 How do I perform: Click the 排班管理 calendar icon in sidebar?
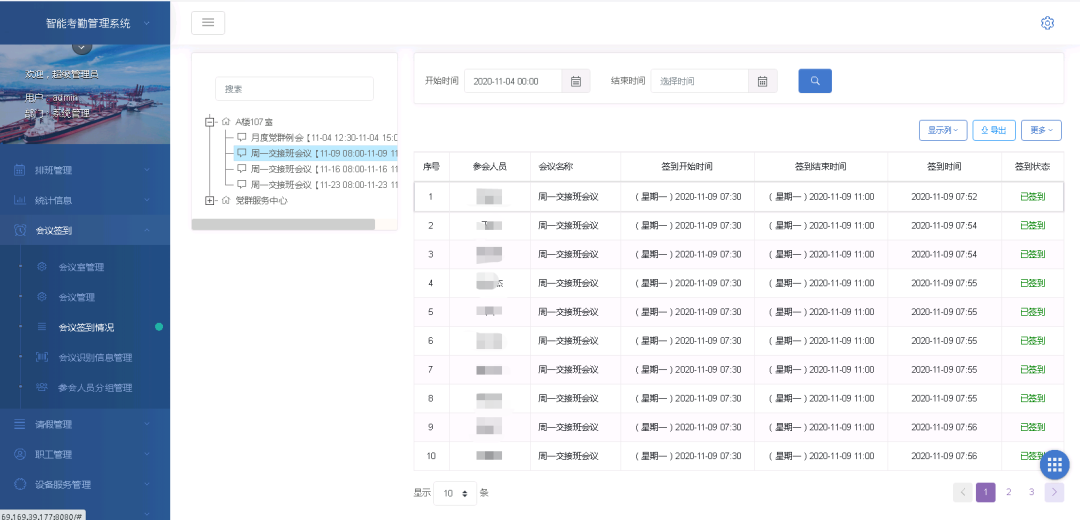[x=20, y=170]
